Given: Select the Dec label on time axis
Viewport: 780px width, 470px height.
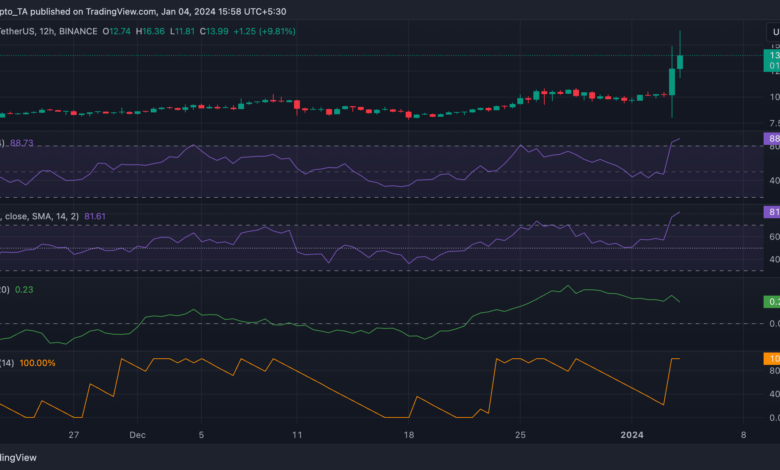Looking at the screenshot, I should (138, 435).
